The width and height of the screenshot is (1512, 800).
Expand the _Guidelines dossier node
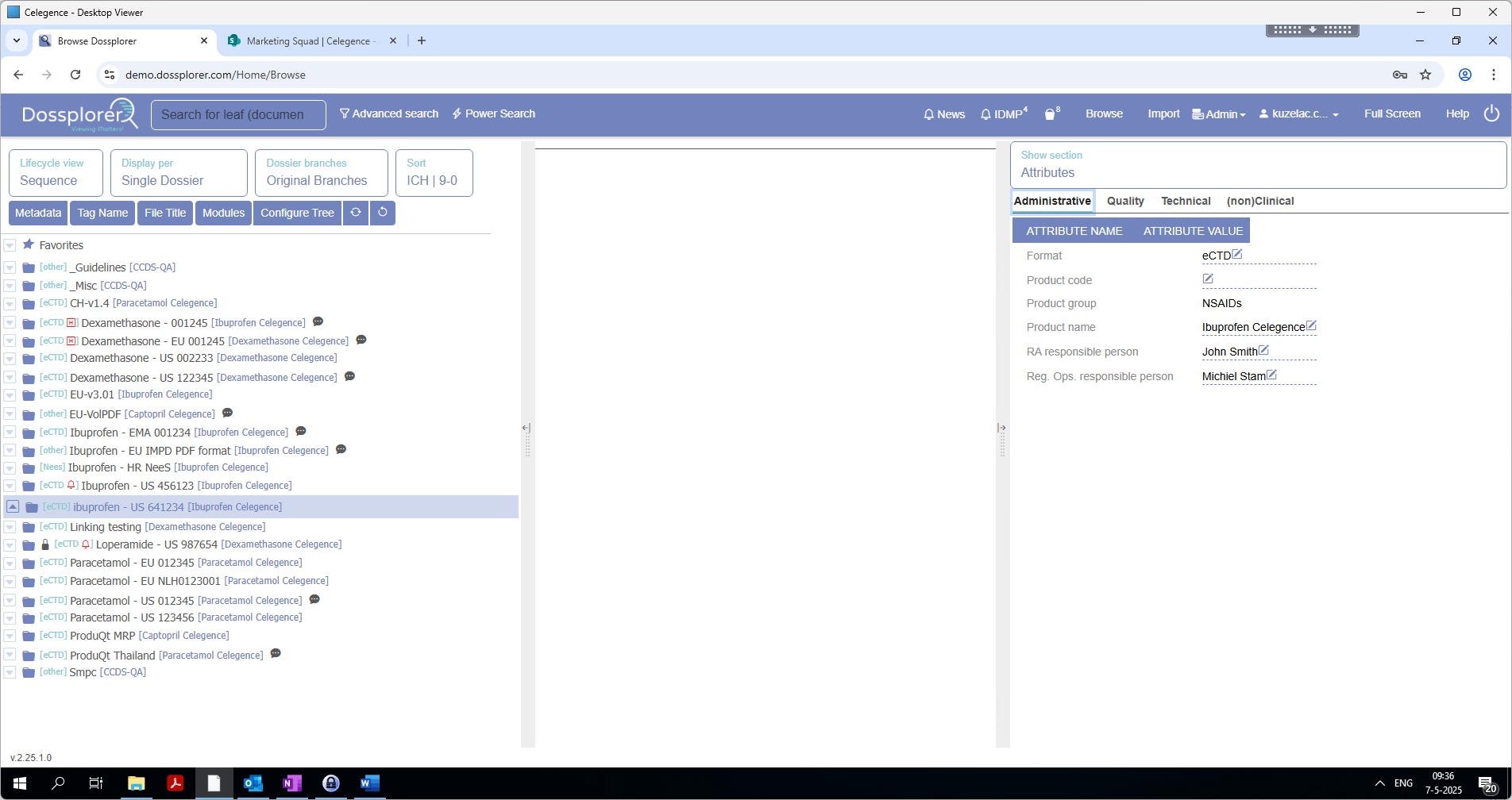[x=10, y=267]
